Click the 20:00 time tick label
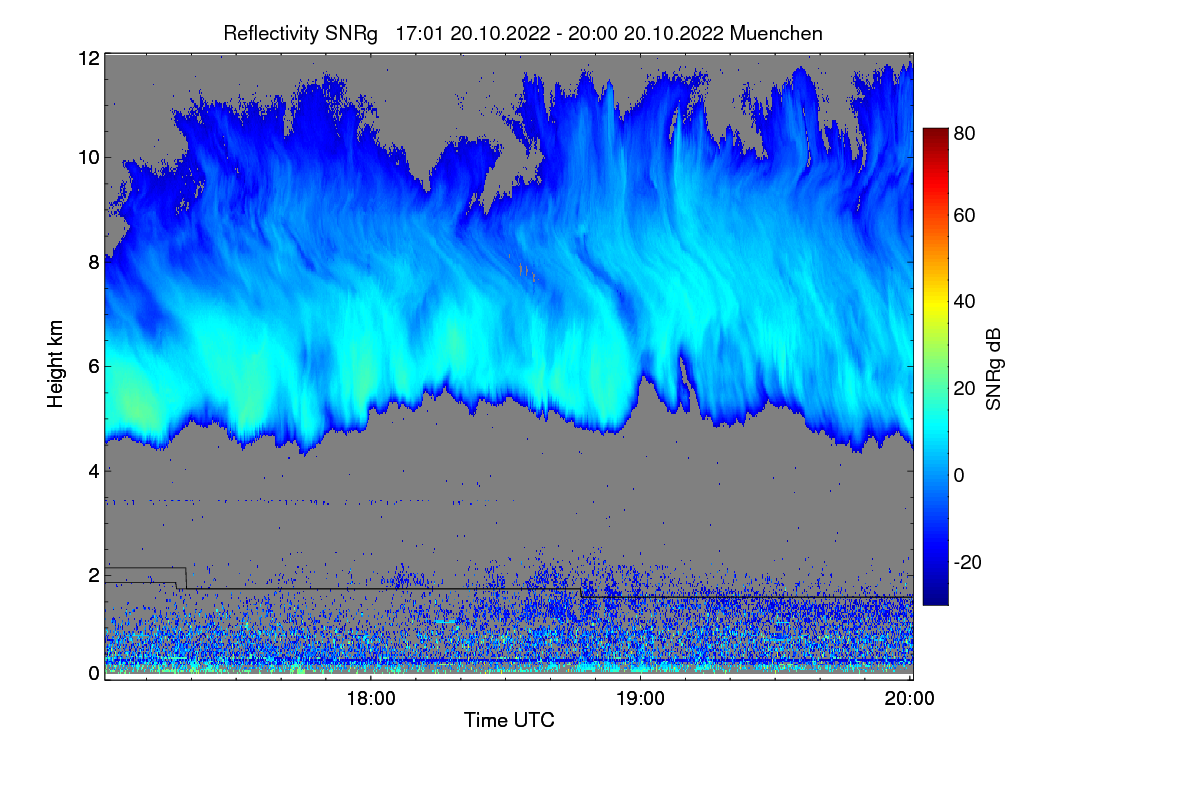1200x800 pixels. pos(911,699)
